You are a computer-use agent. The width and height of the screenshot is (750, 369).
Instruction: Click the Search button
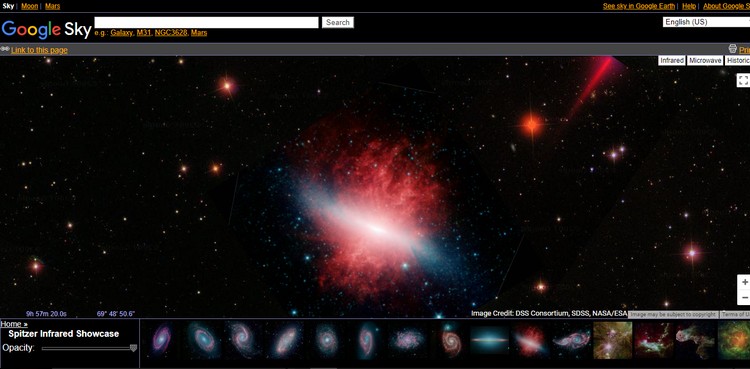pyautogui.click(x=338, y=22)
